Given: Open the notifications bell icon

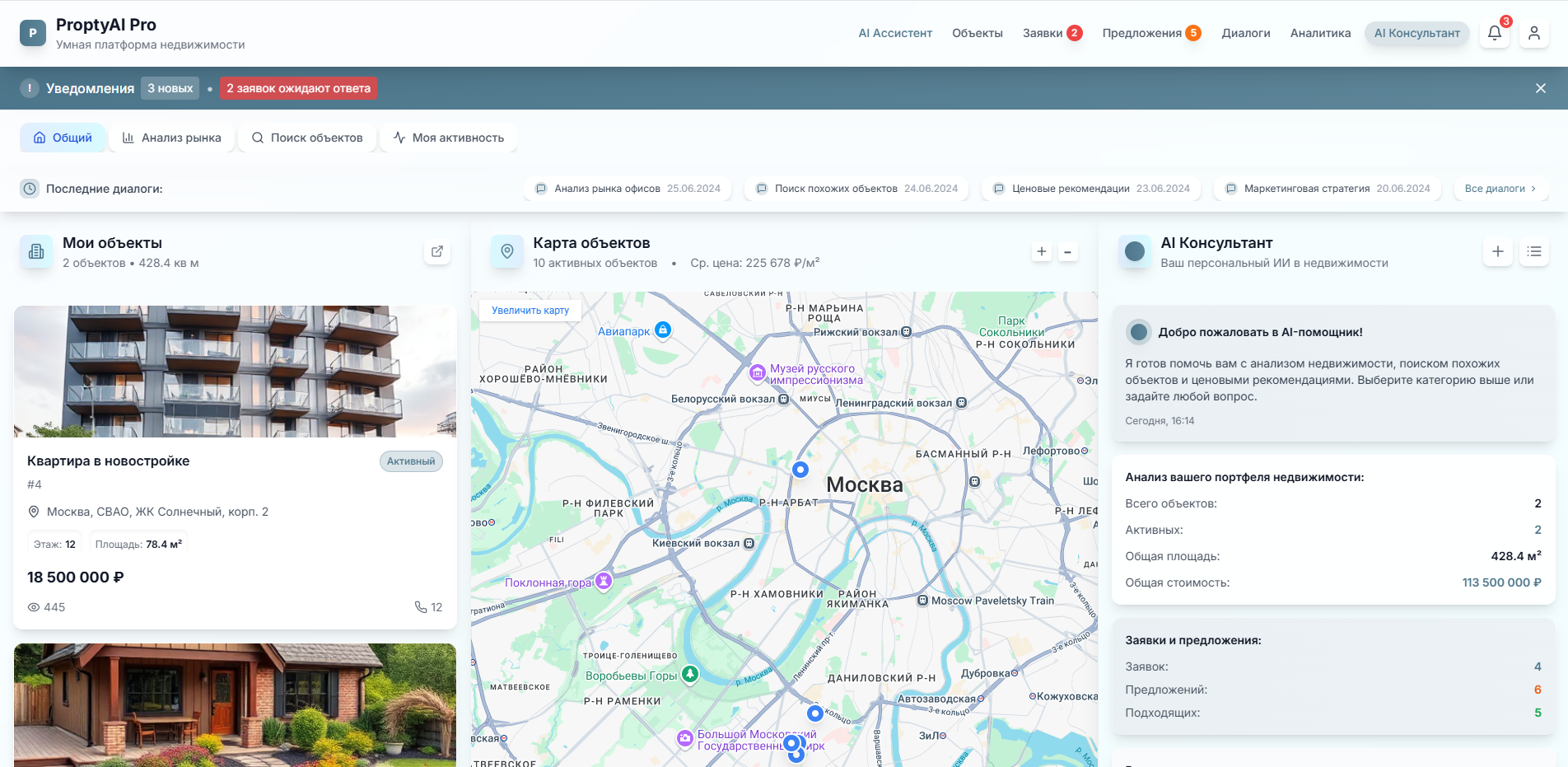Looking at the screenshot, I should click(1495, 33).
